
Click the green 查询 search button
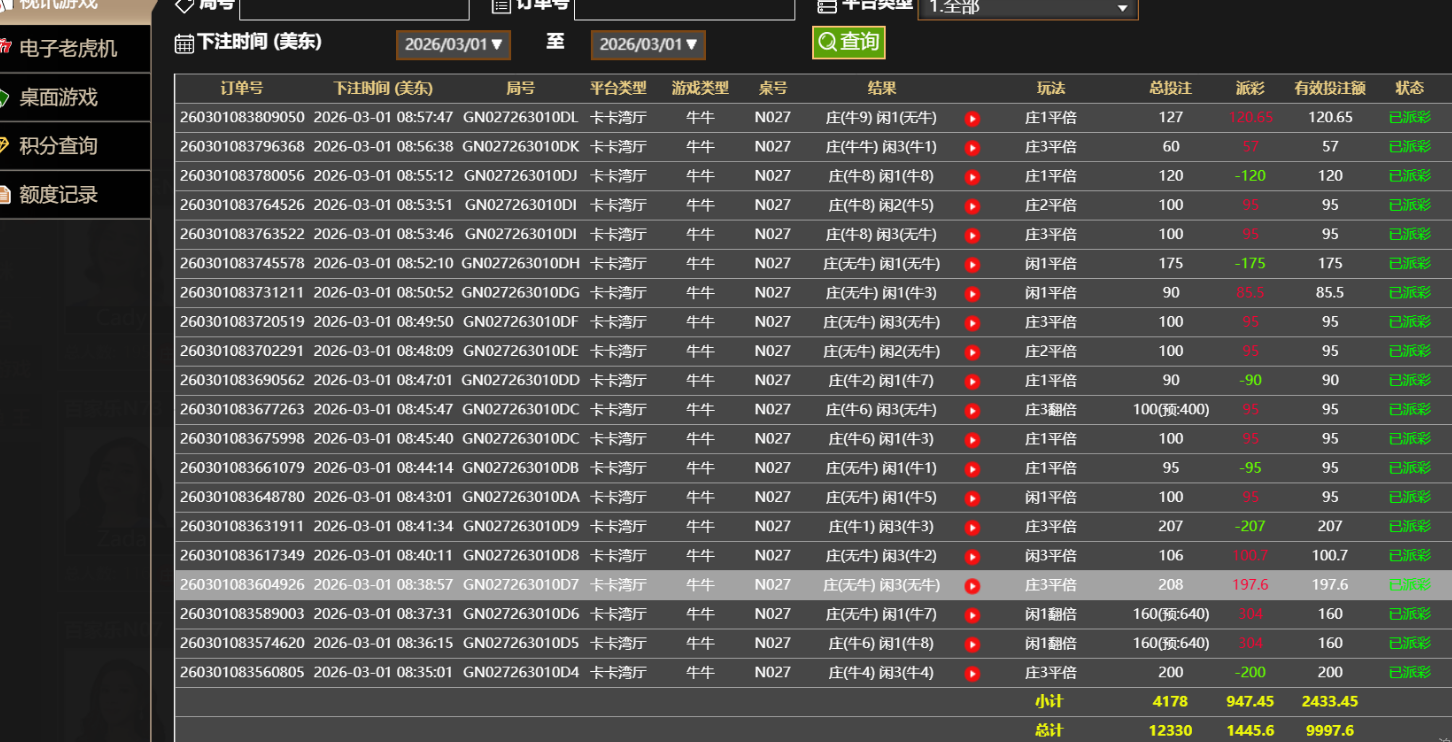tap(848, 42)
